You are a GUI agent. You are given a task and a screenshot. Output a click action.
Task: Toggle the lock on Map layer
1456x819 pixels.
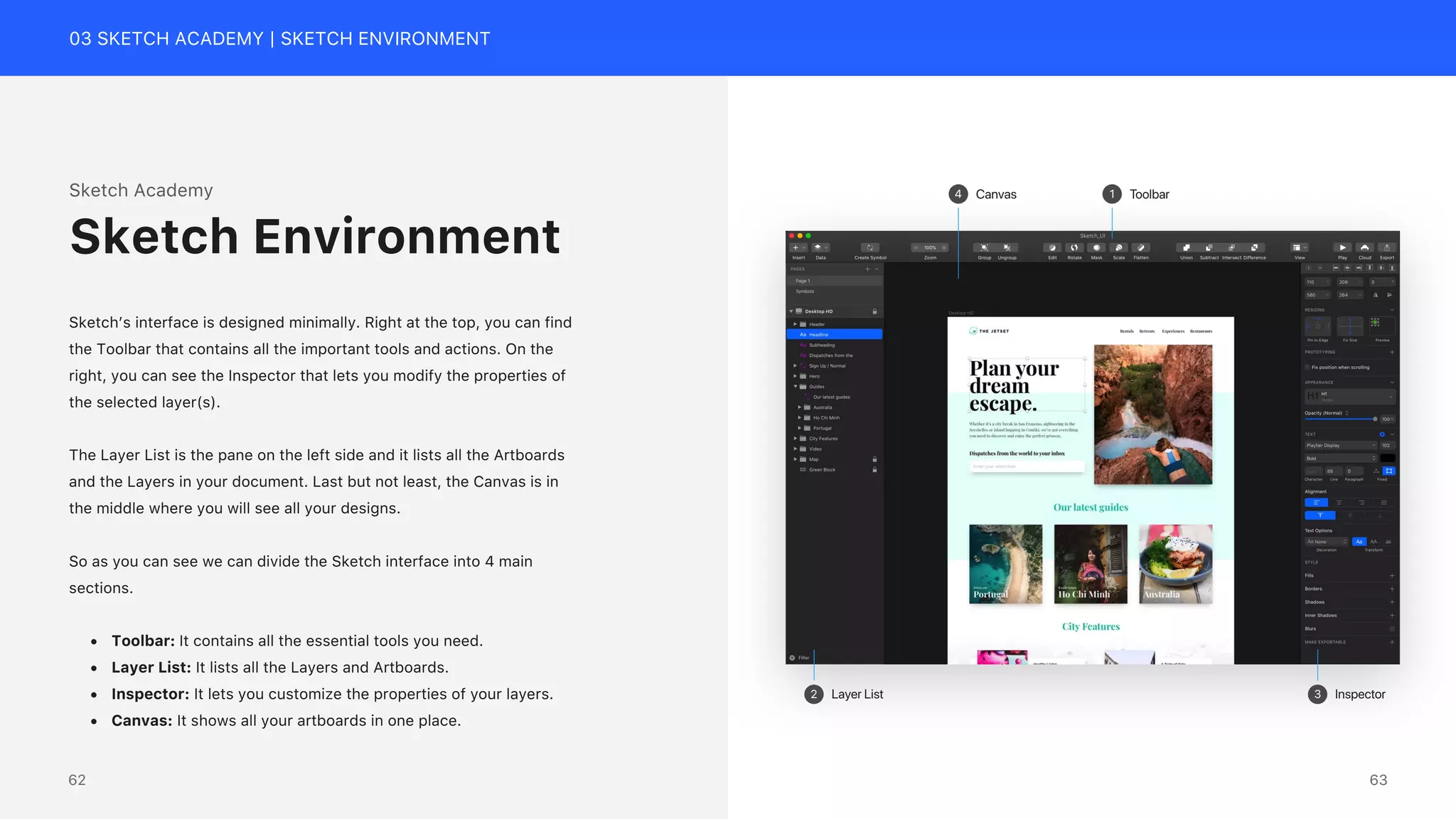[874, 459]
